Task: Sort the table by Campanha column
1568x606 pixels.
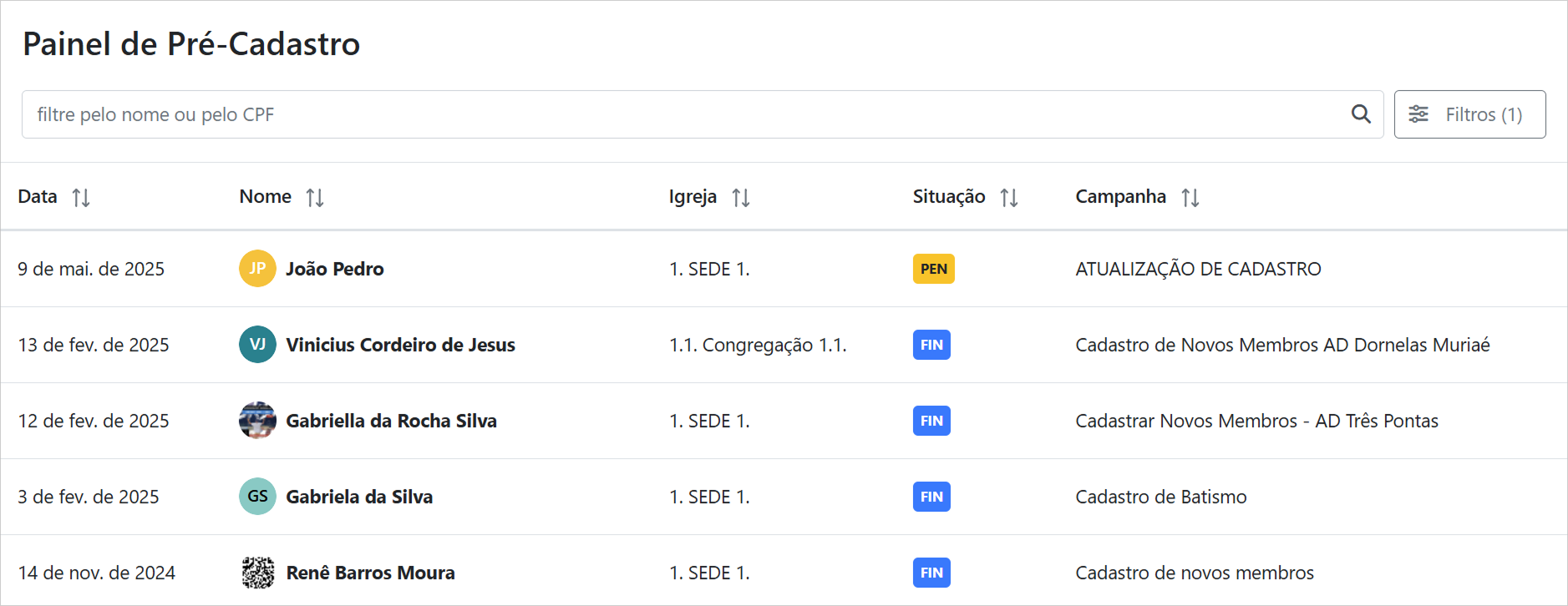Action: pyautogui.click(x=1190, y=198)
